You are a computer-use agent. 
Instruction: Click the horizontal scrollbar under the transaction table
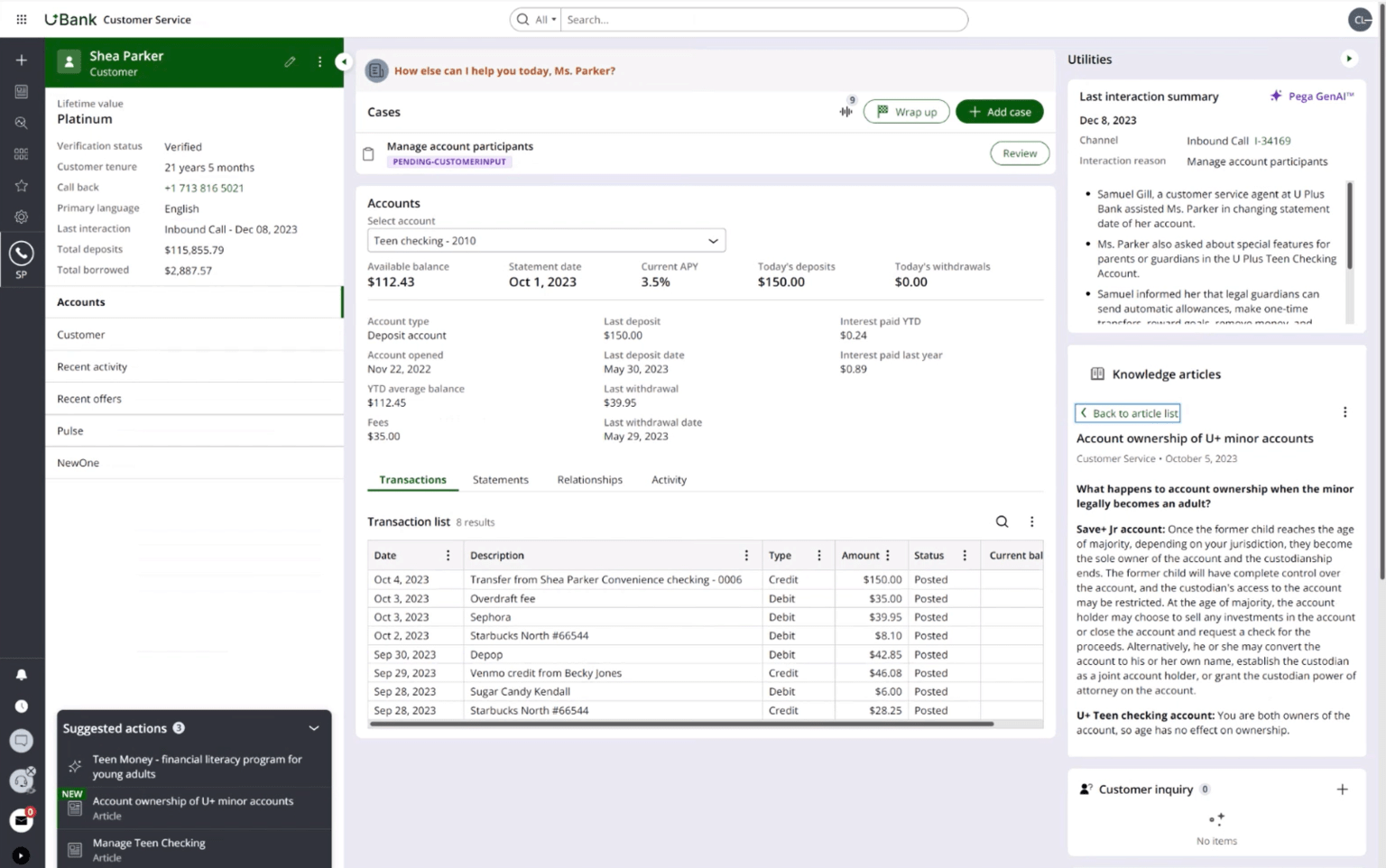[681, 724]
